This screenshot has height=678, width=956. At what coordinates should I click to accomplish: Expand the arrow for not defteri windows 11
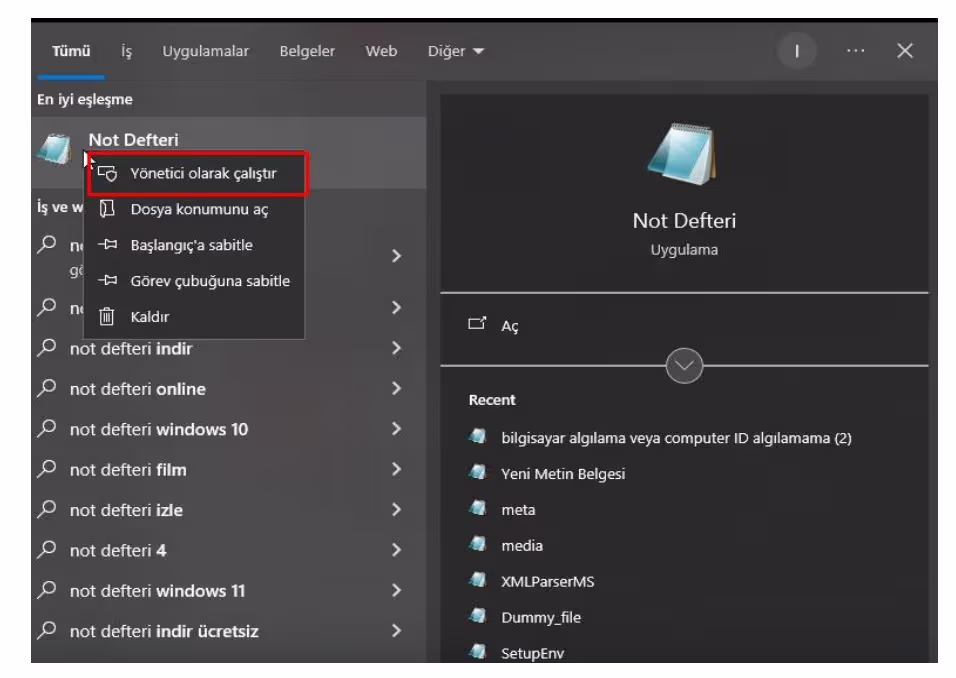point(396,590)
